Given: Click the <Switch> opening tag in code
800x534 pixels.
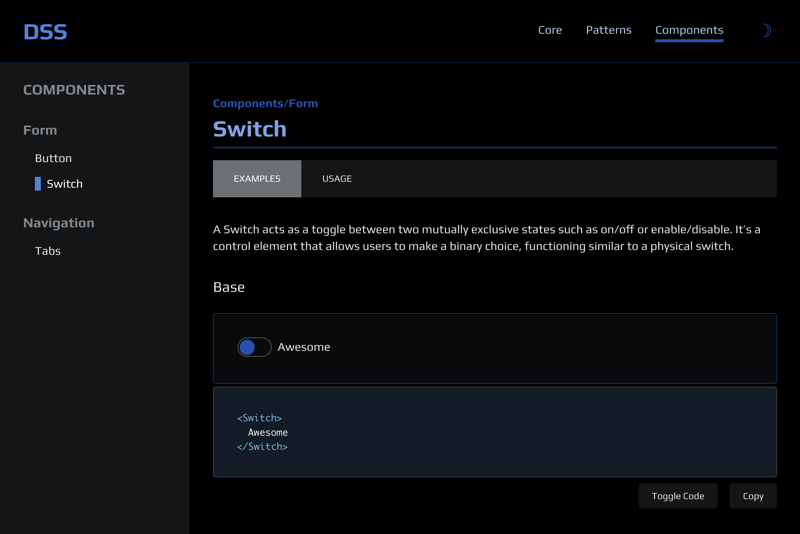Looking at the screenshot, I should coord(259,418).
